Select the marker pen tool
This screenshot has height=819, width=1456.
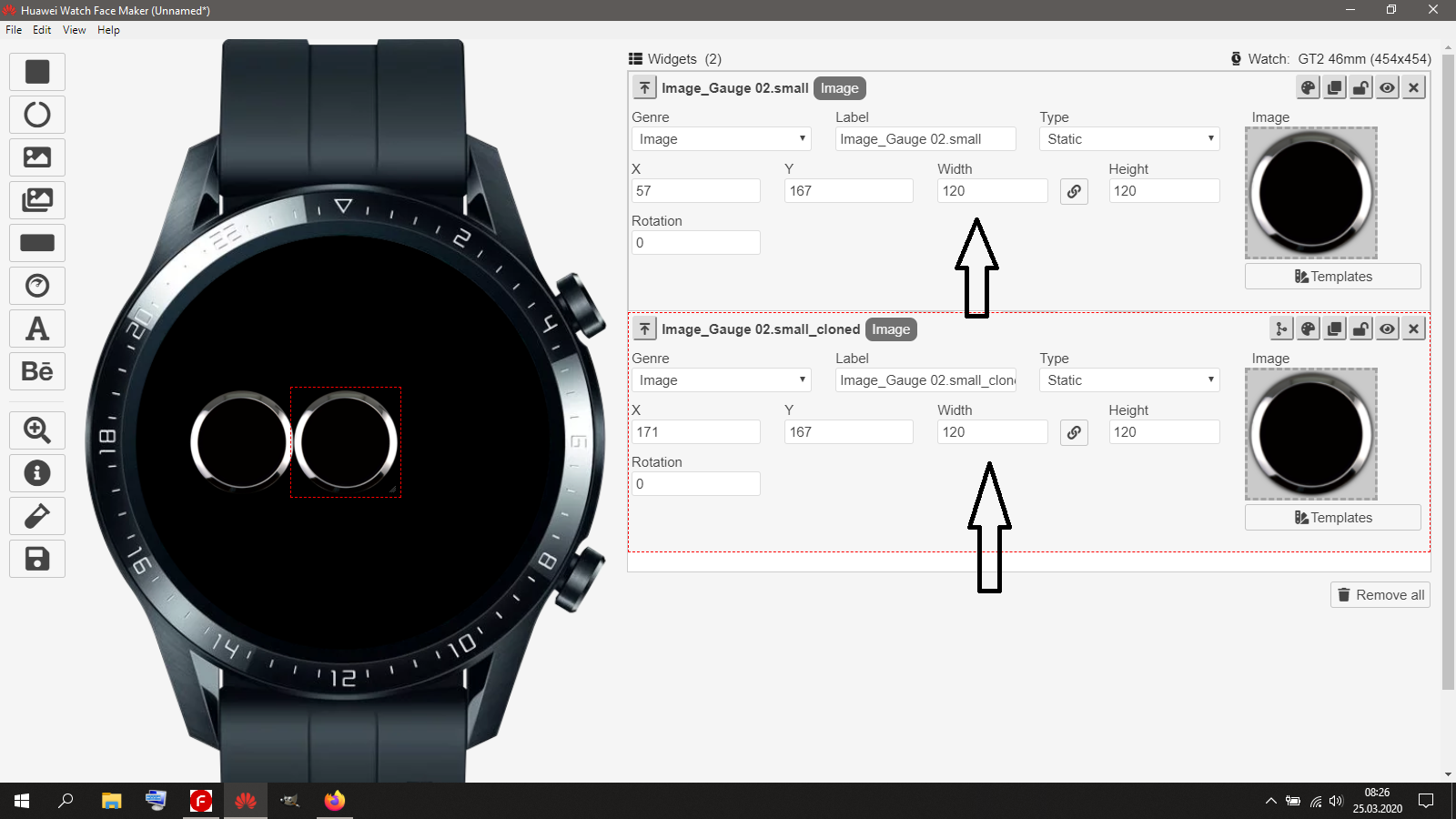click(37, 516)
